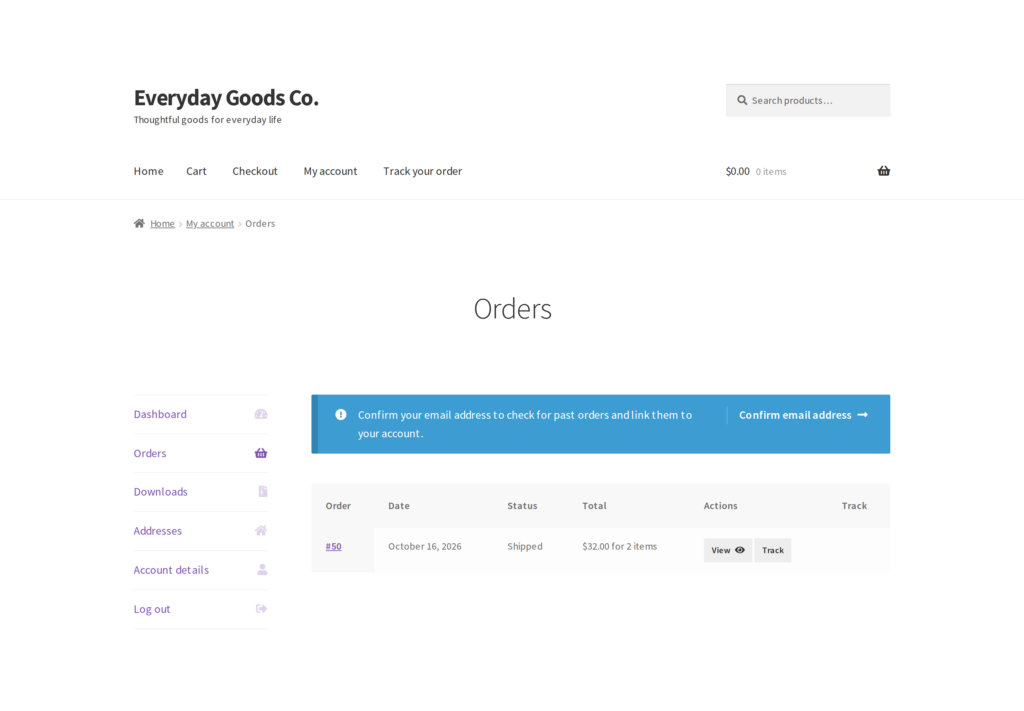Click the Order column header
The image size is (1024, 711).
click(x=338, y=505)
